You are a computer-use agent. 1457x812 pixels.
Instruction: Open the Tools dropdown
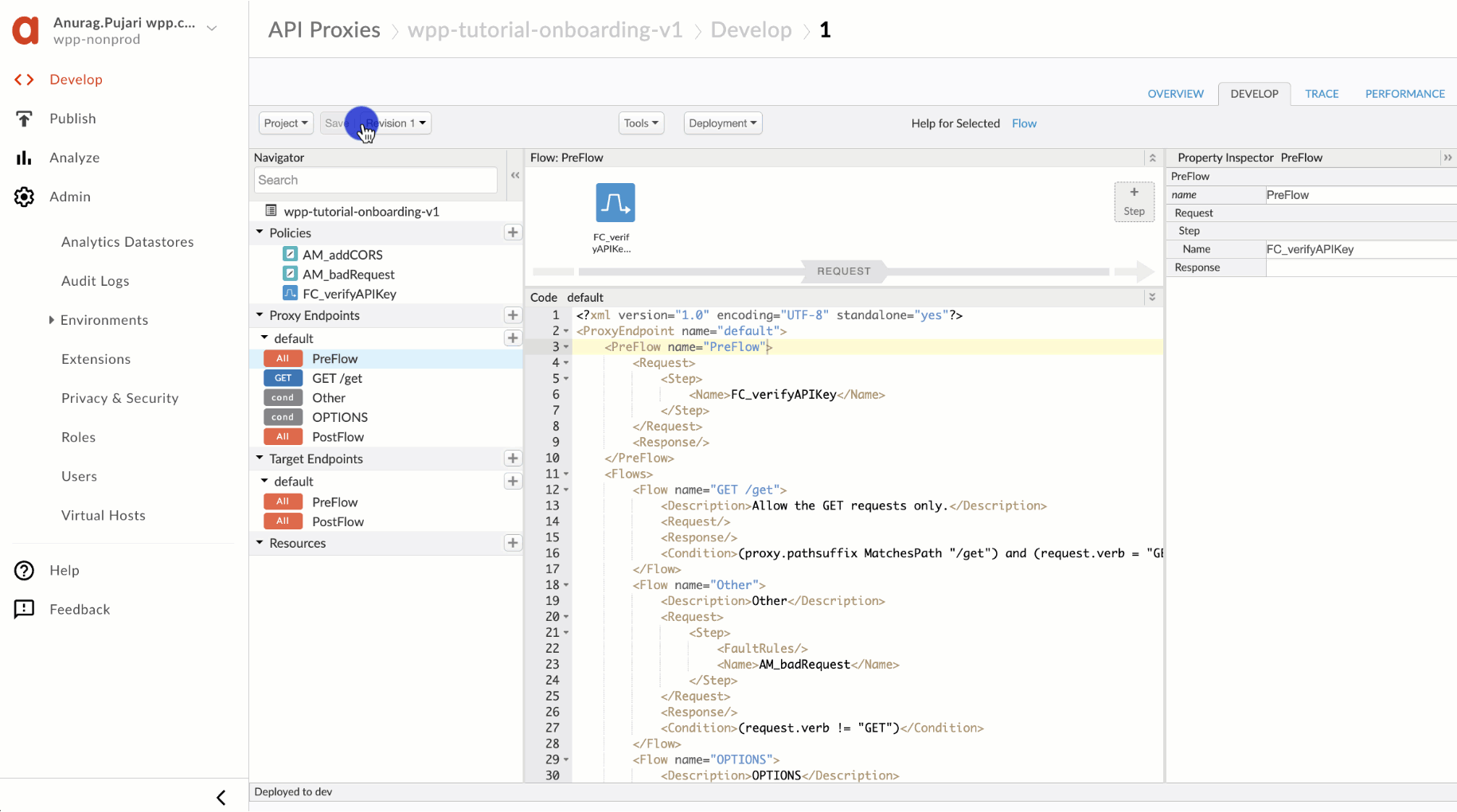click(641, 123)
